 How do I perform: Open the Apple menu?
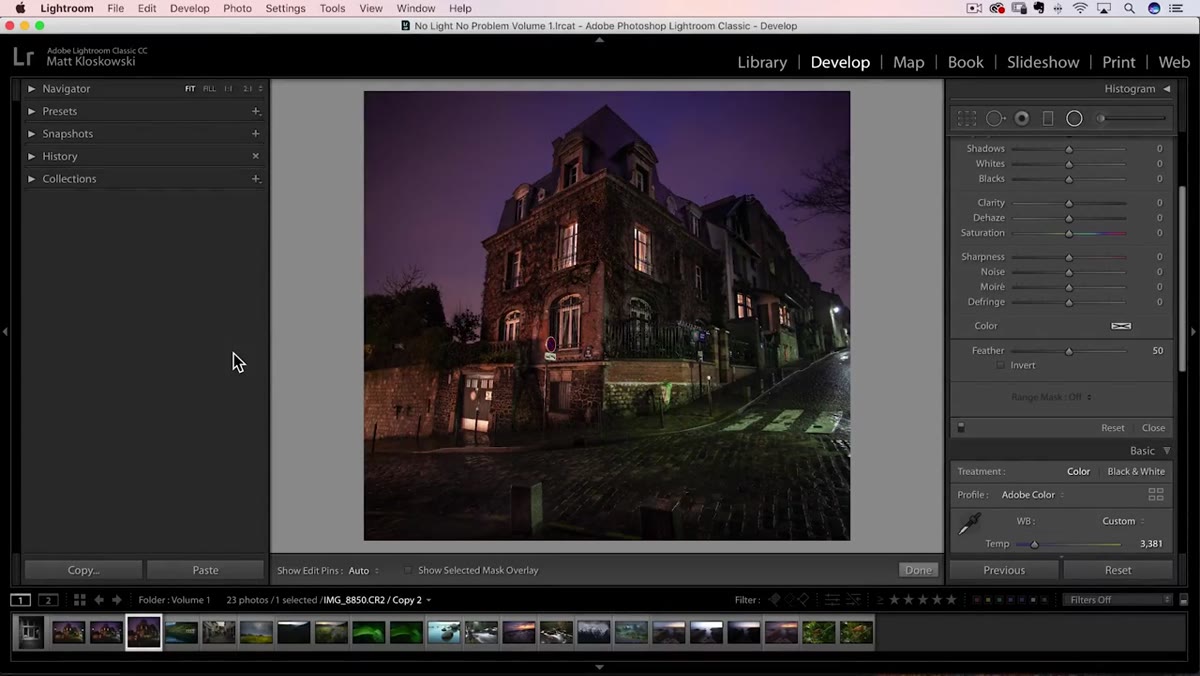[19, 8]
